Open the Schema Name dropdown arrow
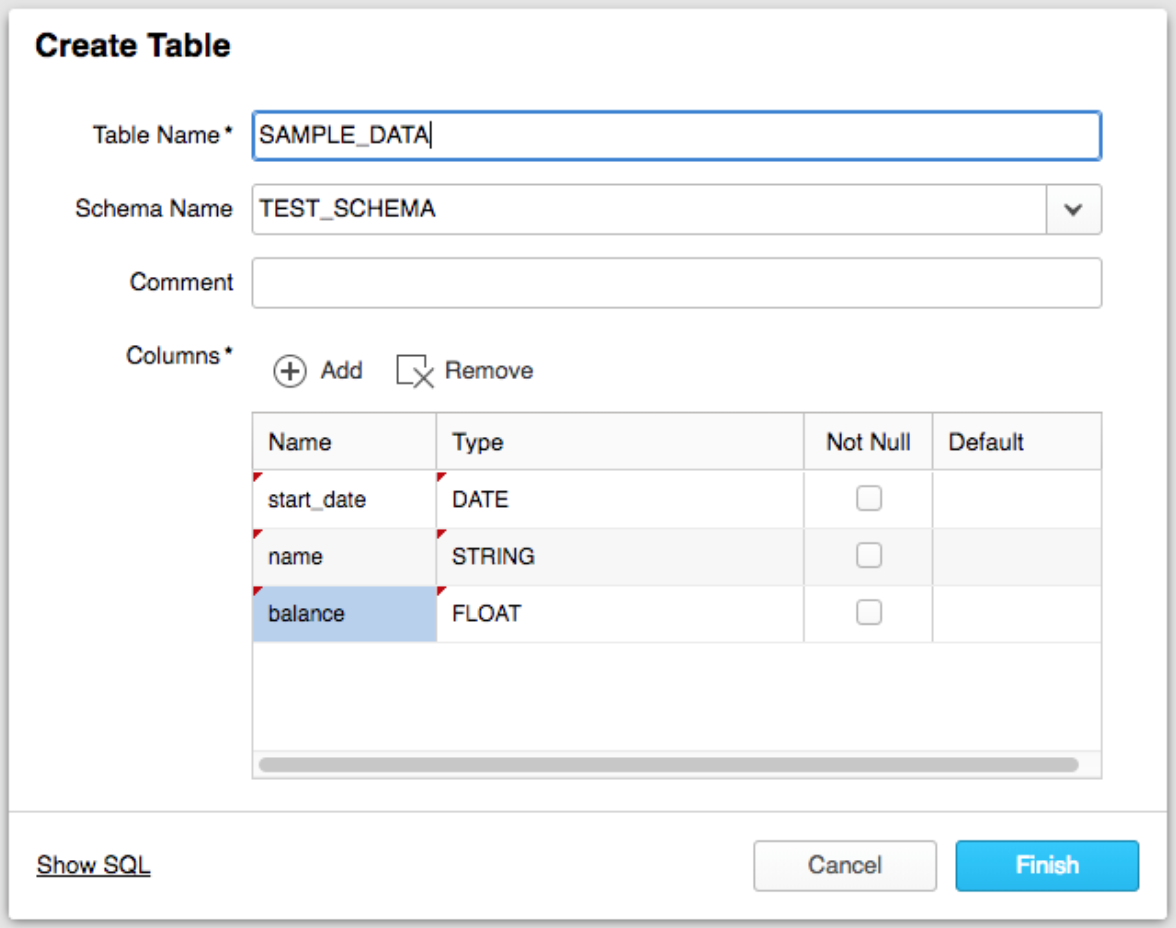The width and height of the screenshot is (1176, 928). pos(1073,210)
